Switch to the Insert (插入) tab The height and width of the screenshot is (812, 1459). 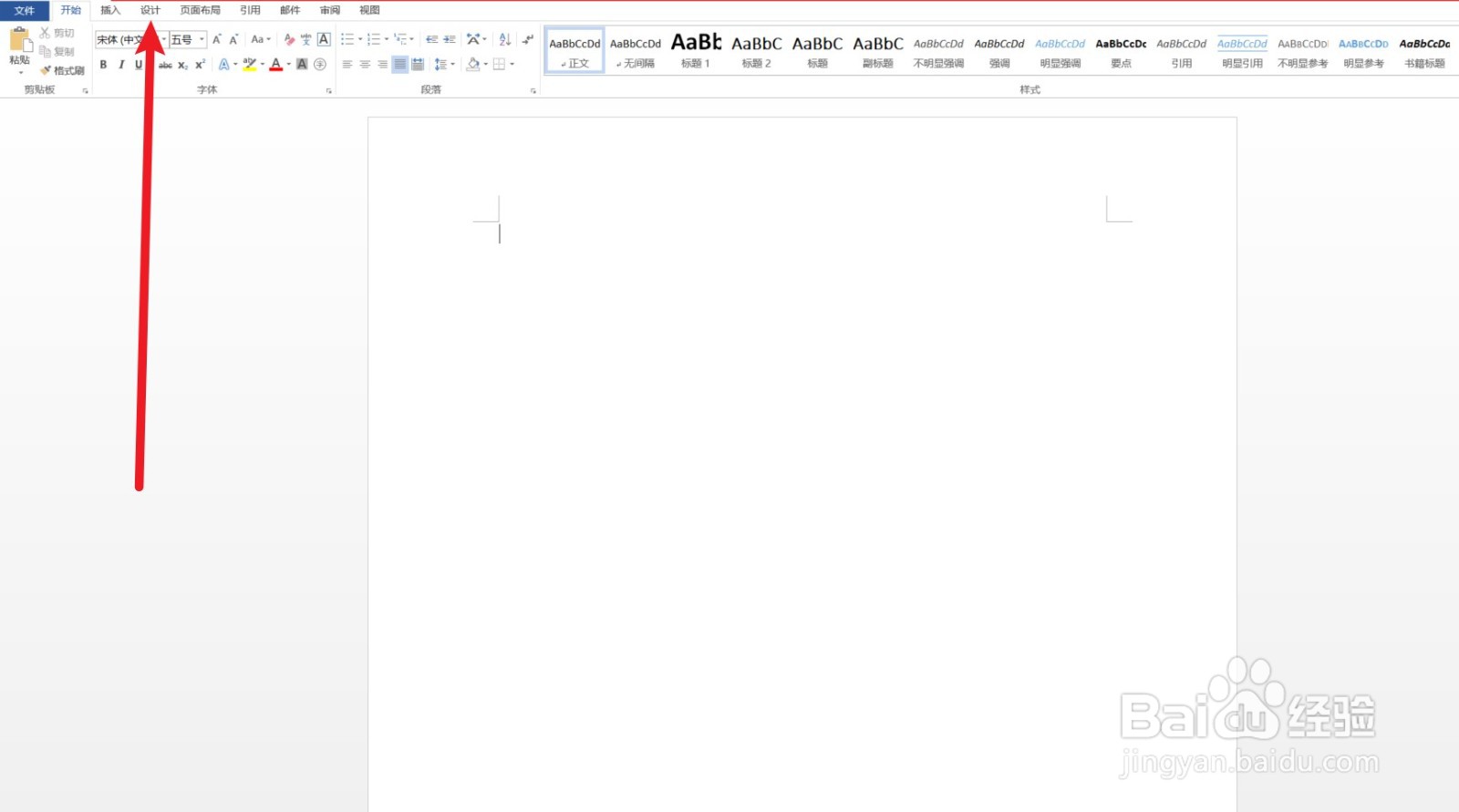click(110, 10)
